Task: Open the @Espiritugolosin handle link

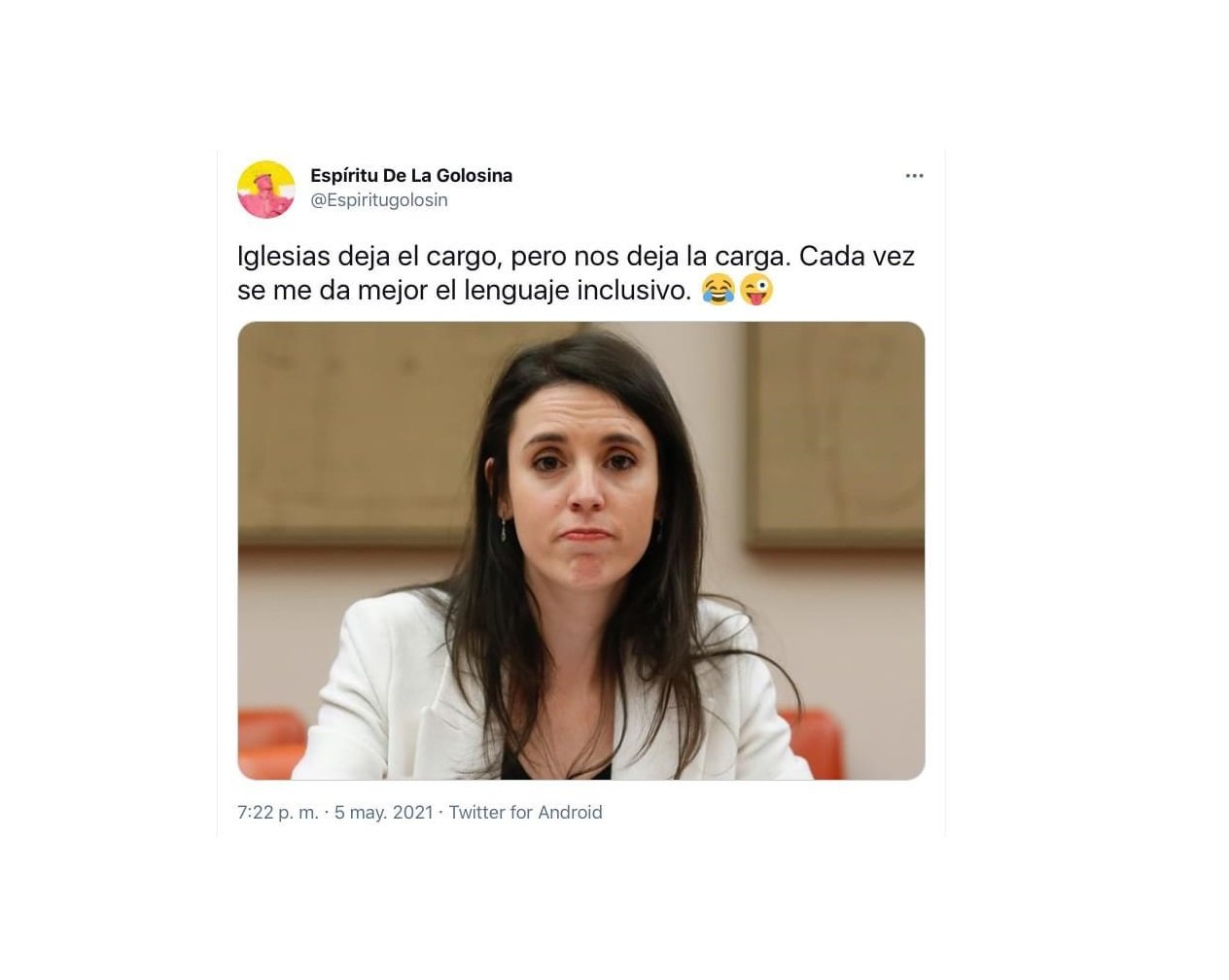Action: coord(379,200)
